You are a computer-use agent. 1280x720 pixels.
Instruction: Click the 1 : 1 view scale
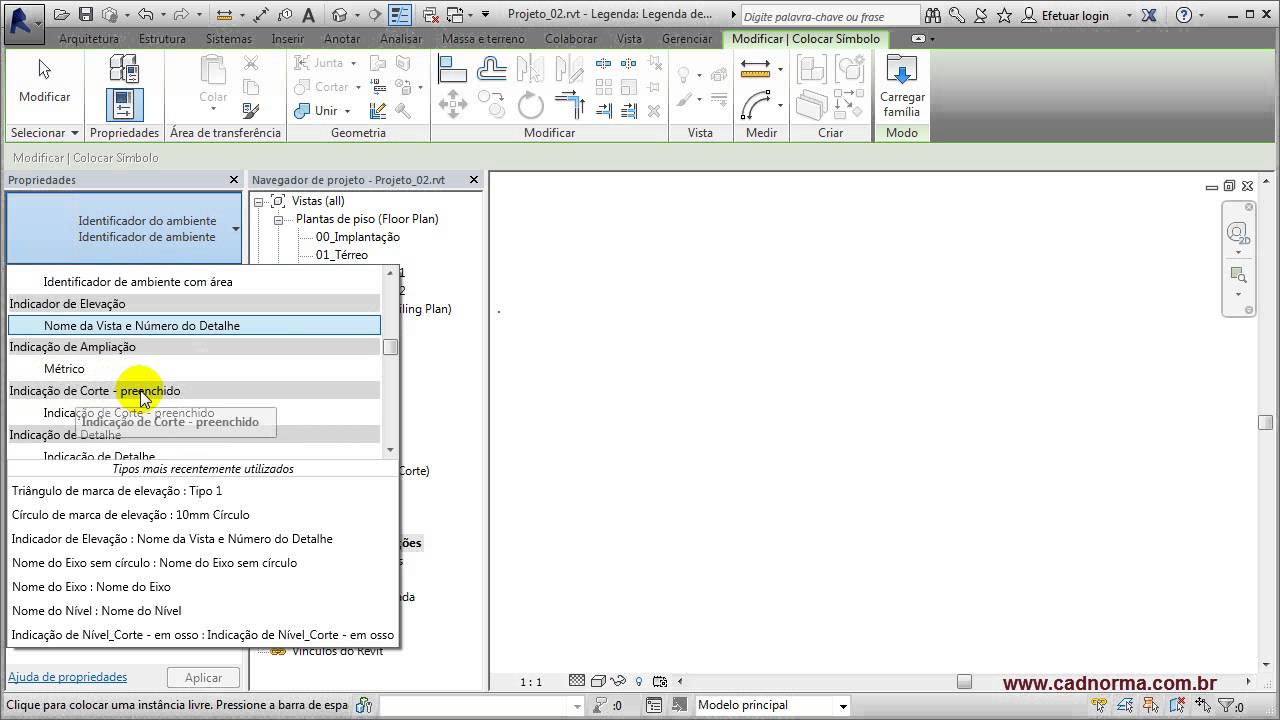531,682
